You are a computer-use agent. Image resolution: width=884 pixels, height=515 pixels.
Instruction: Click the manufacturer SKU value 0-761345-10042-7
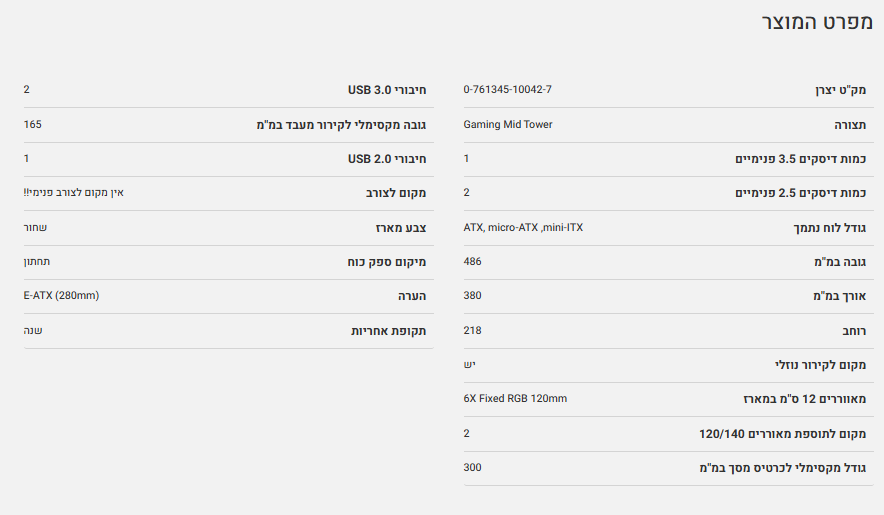[508, 90]
